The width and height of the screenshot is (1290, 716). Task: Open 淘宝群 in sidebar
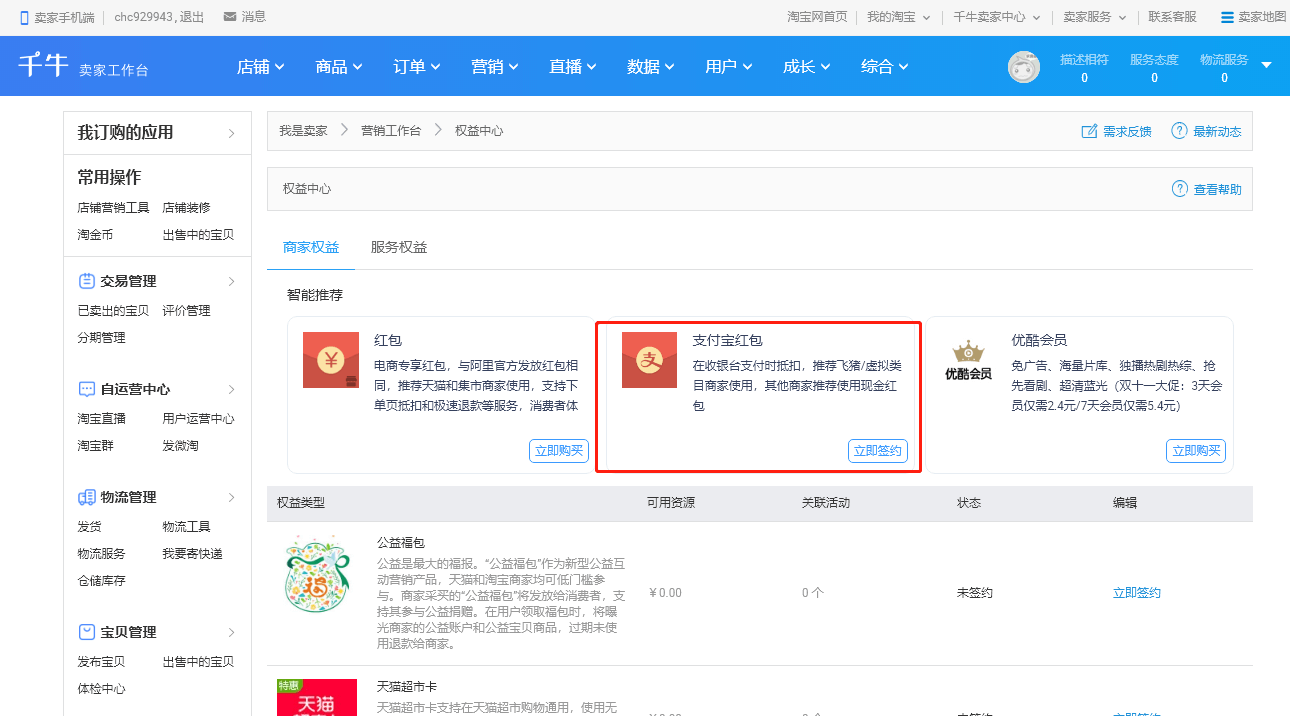click(x=95, y=446)
